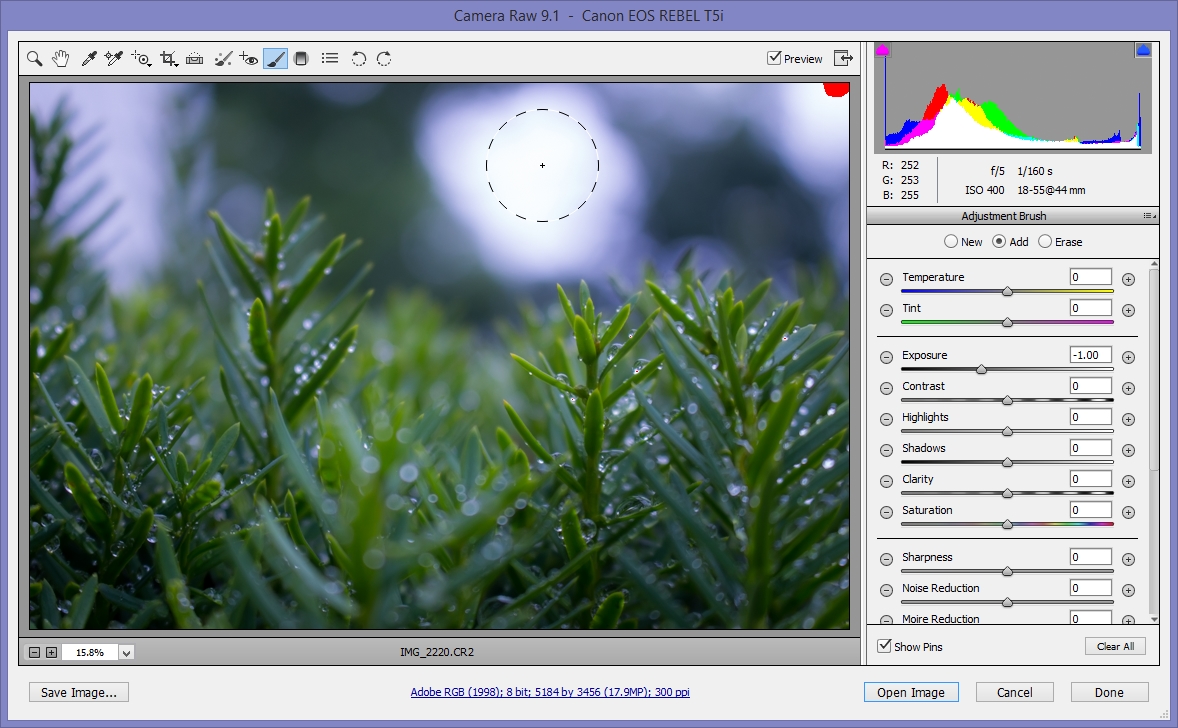Select the New brush mode radio button

950,241
